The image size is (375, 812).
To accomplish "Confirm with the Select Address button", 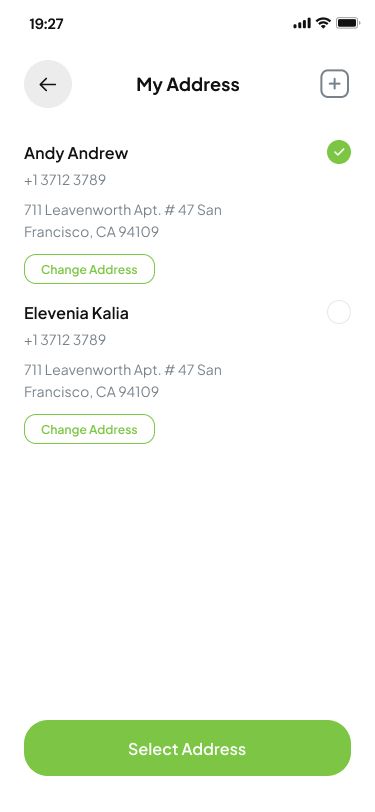I will point(188,748).
